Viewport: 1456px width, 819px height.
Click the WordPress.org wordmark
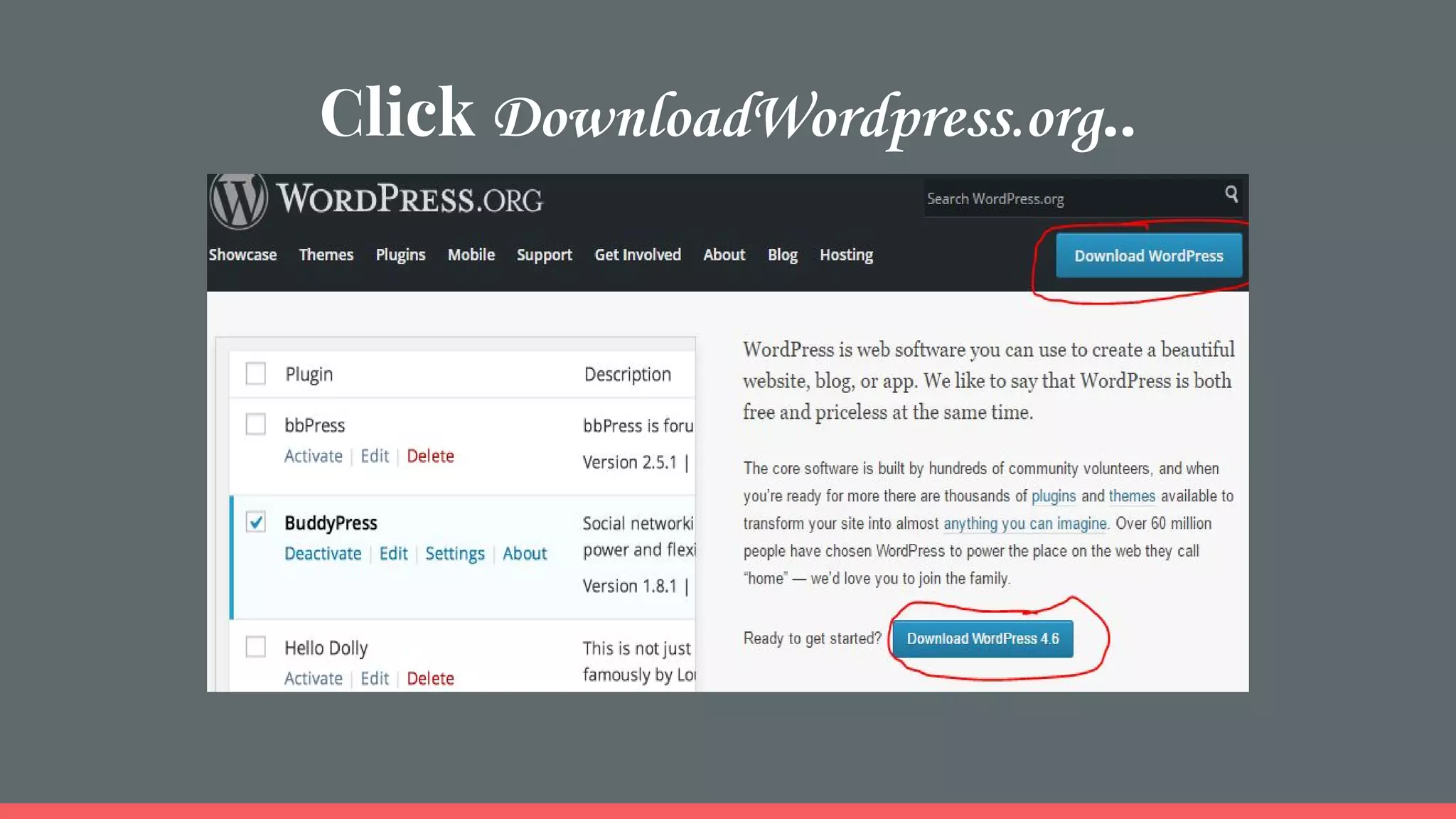409,199
